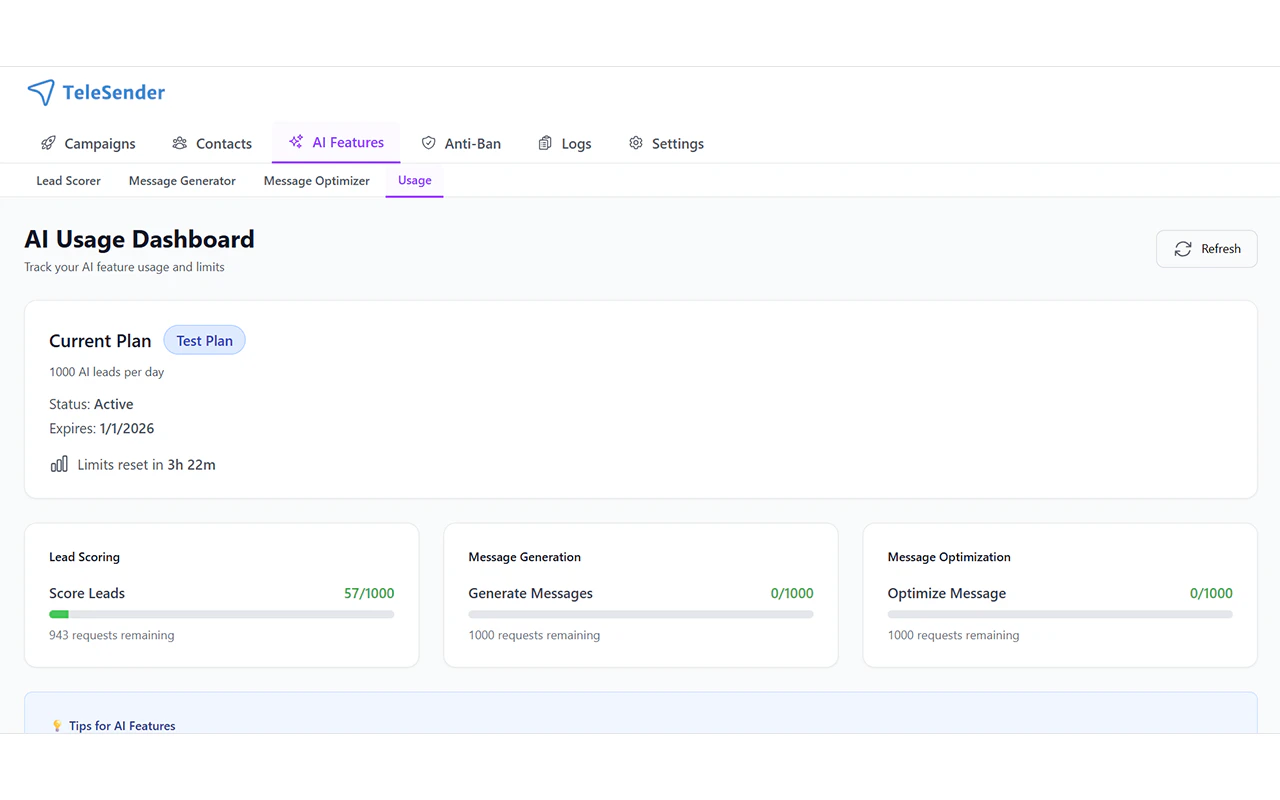Click the TeleSender paper plane logo icon
Image resolution: width=1280 pixels, height=800 pixels.
[41, 92]
